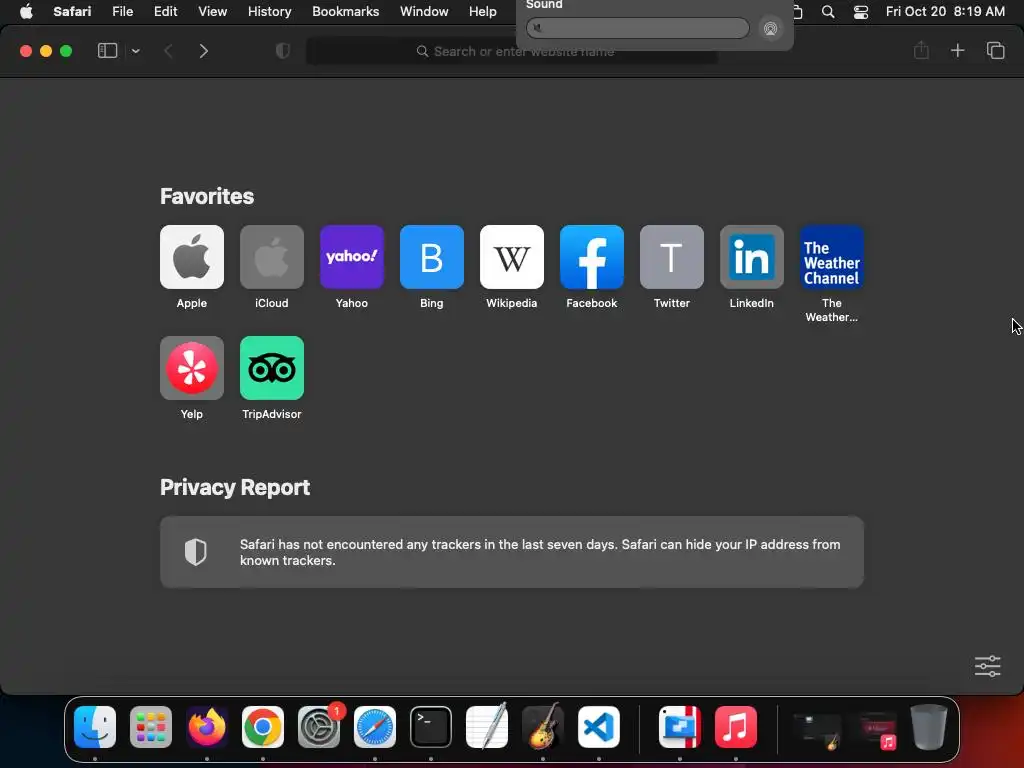Image resolution: width=1024 pixels, height=768 pixels.
Task: Open the Privacy Report card
Action: (511, 552)
